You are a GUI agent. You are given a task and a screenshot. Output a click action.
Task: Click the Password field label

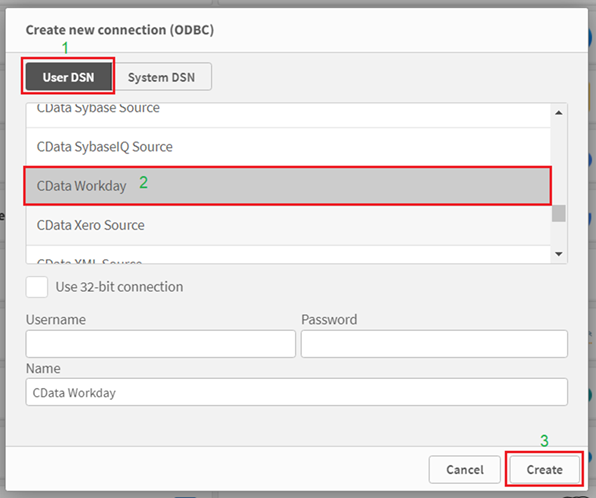329,319
